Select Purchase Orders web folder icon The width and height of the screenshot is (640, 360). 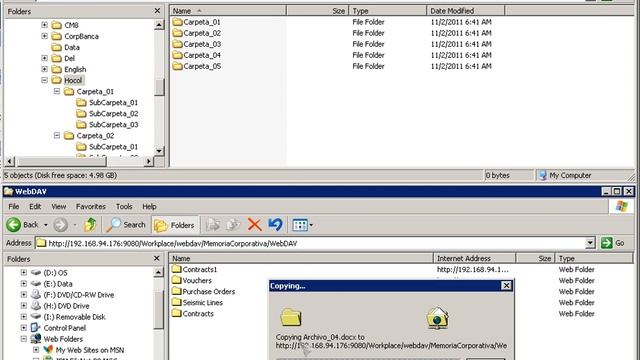coord(176,291)
